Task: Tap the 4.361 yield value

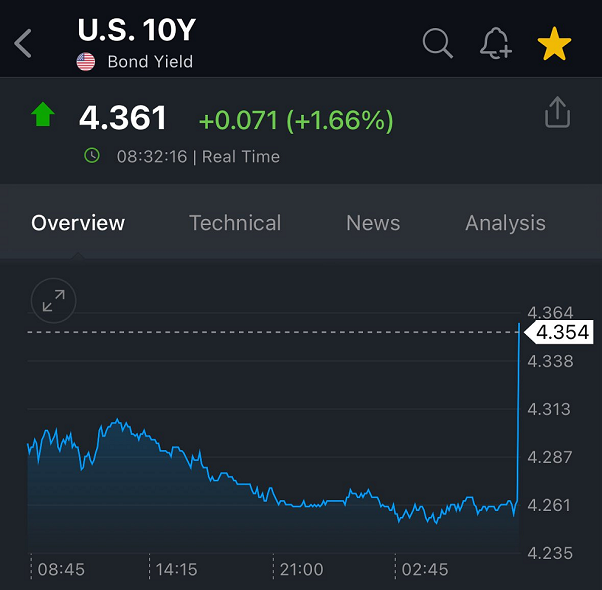Action: (x=123, y=119)
